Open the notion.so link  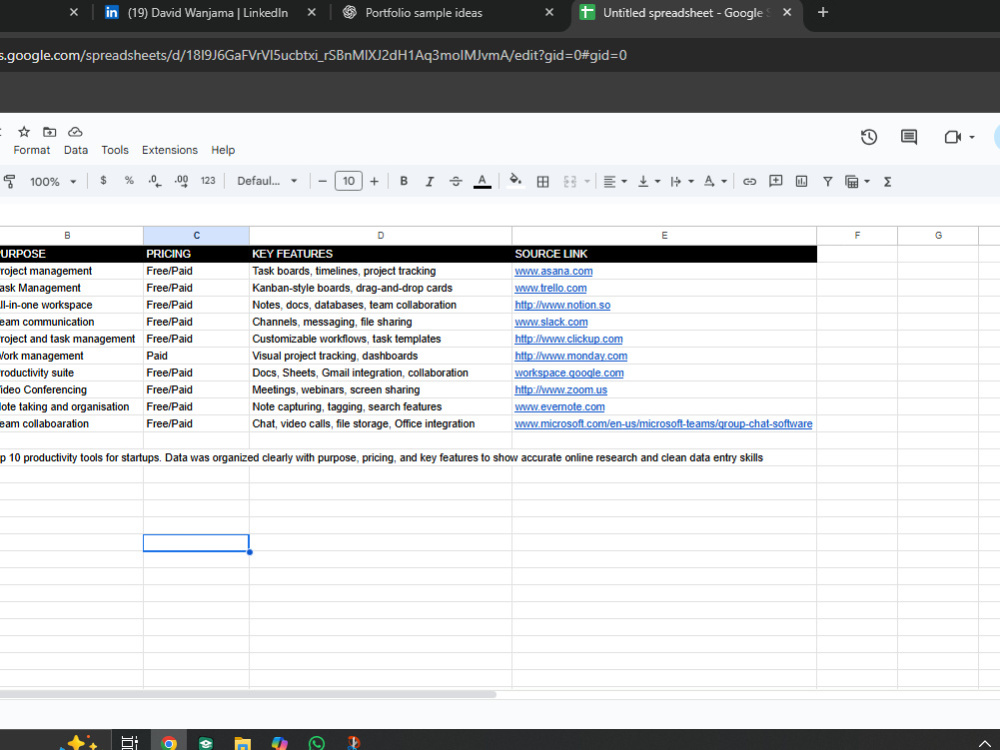point(562,305)
